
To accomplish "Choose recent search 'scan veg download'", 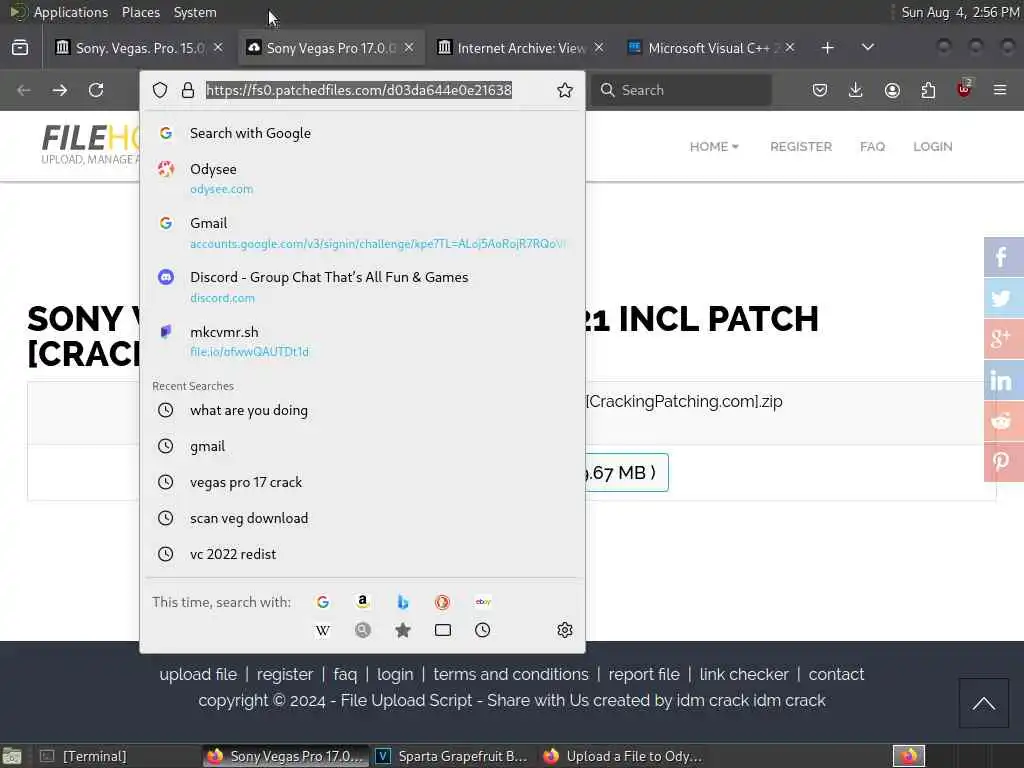I will [x=362, y=518].
